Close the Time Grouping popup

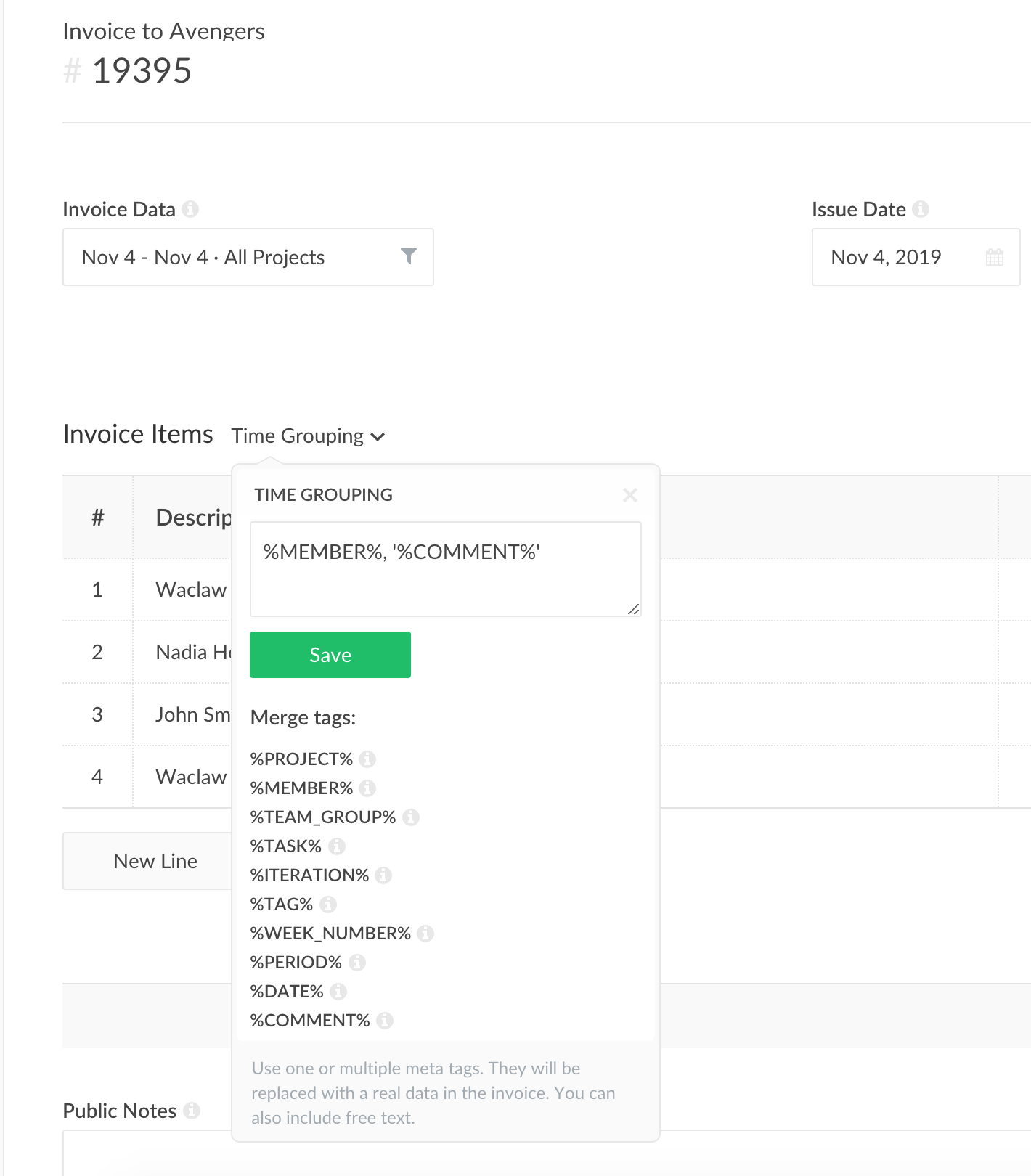point(630,495)
